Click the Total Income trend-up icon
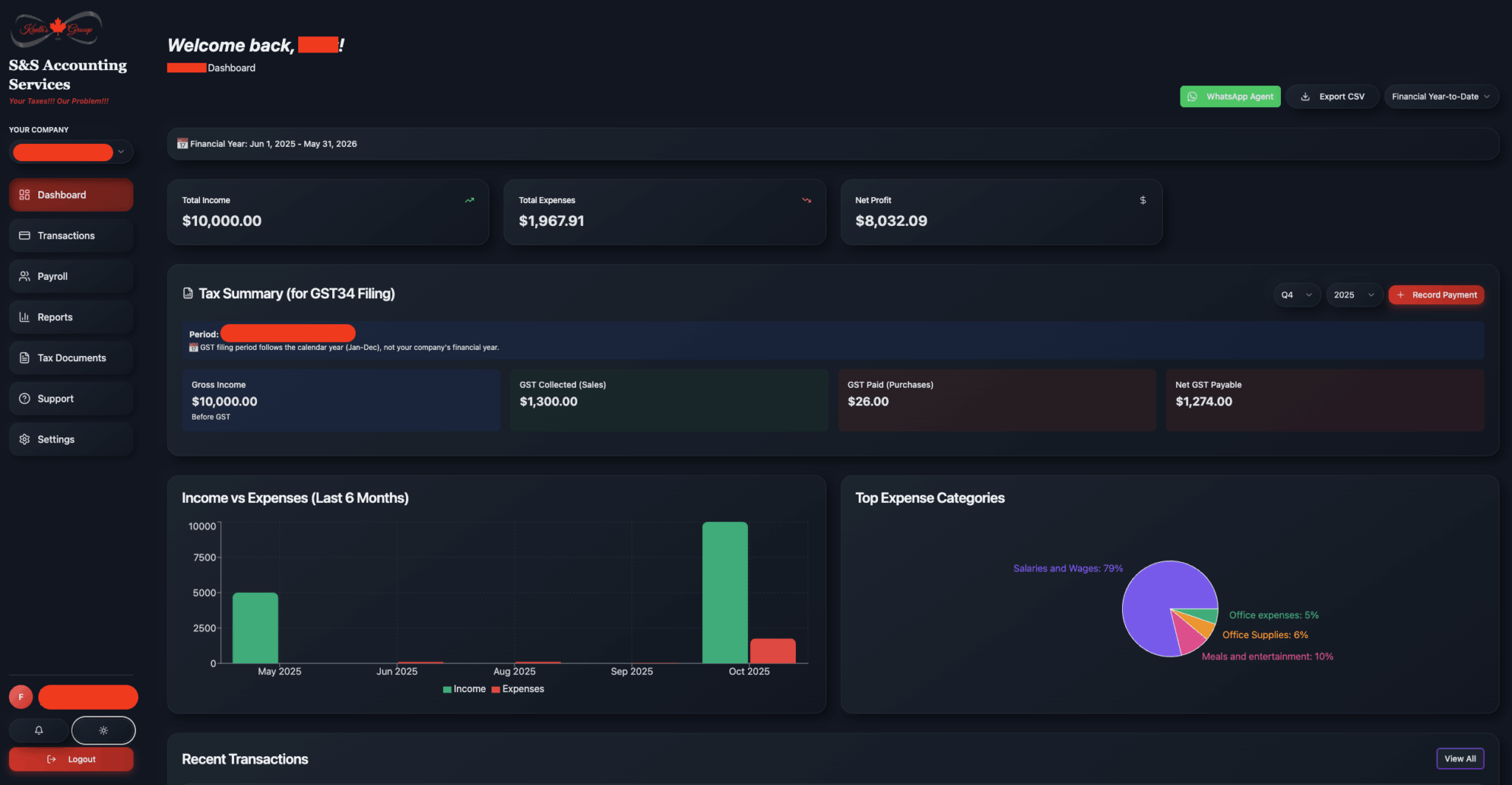The height and width of the screenshot is (785, 1512). click(x=470, y=200)
